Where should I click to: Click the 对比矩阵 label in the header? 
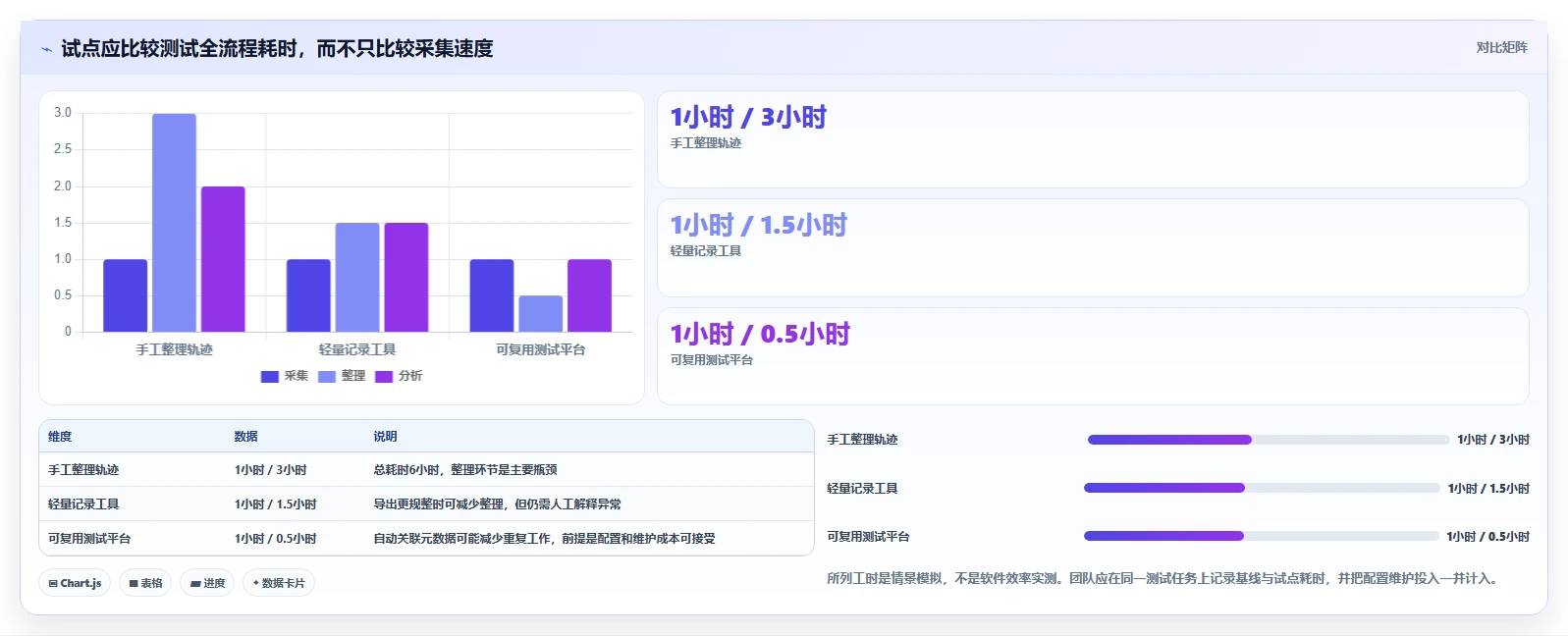(x=1501, y=47)
